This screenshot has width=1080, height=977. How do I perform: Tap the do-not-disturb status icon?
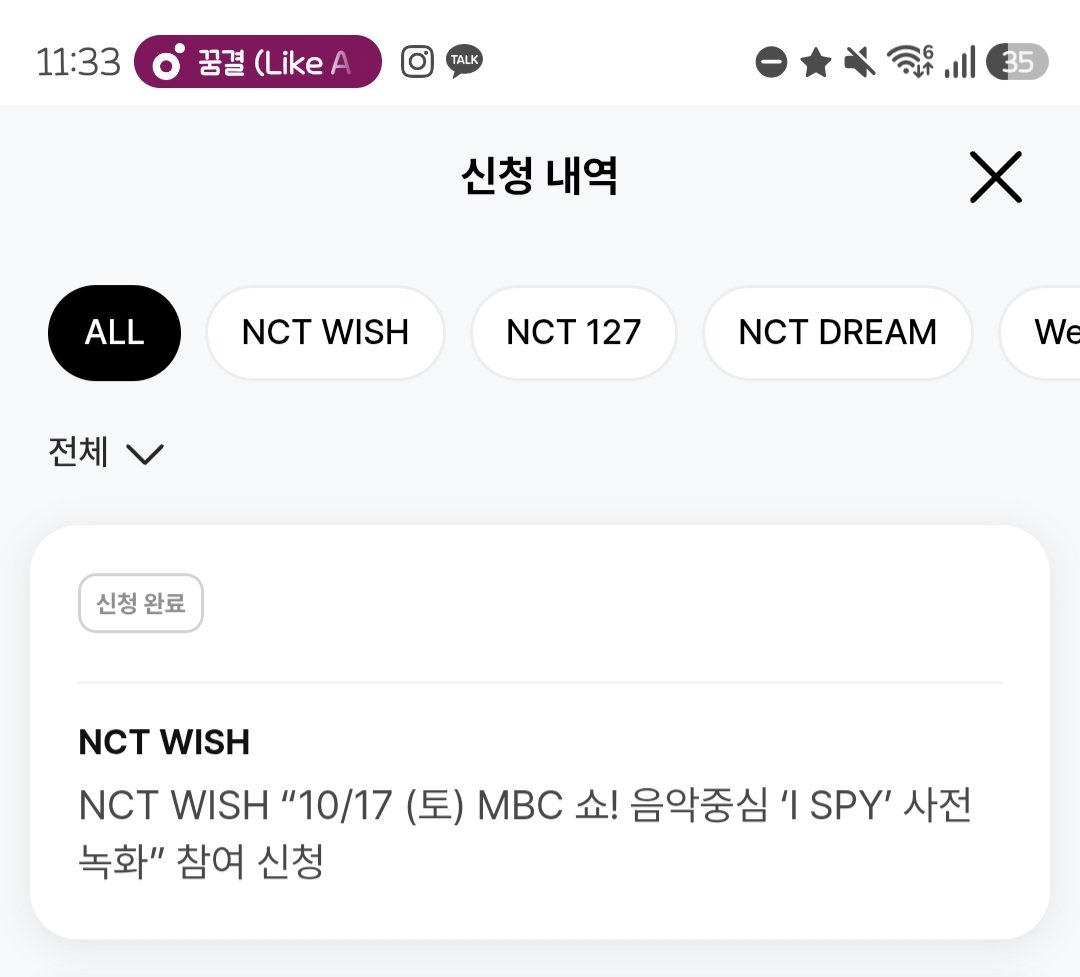click(771, 62)
